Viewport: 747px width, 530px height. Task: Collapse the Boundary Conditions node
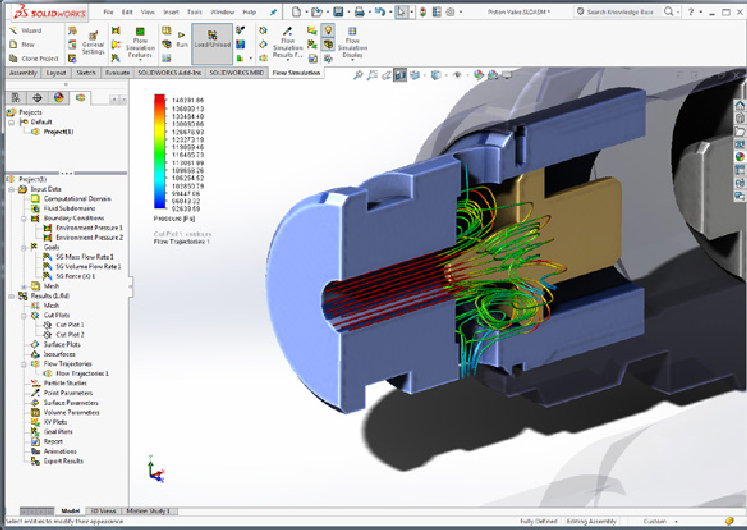coord(23,219)
